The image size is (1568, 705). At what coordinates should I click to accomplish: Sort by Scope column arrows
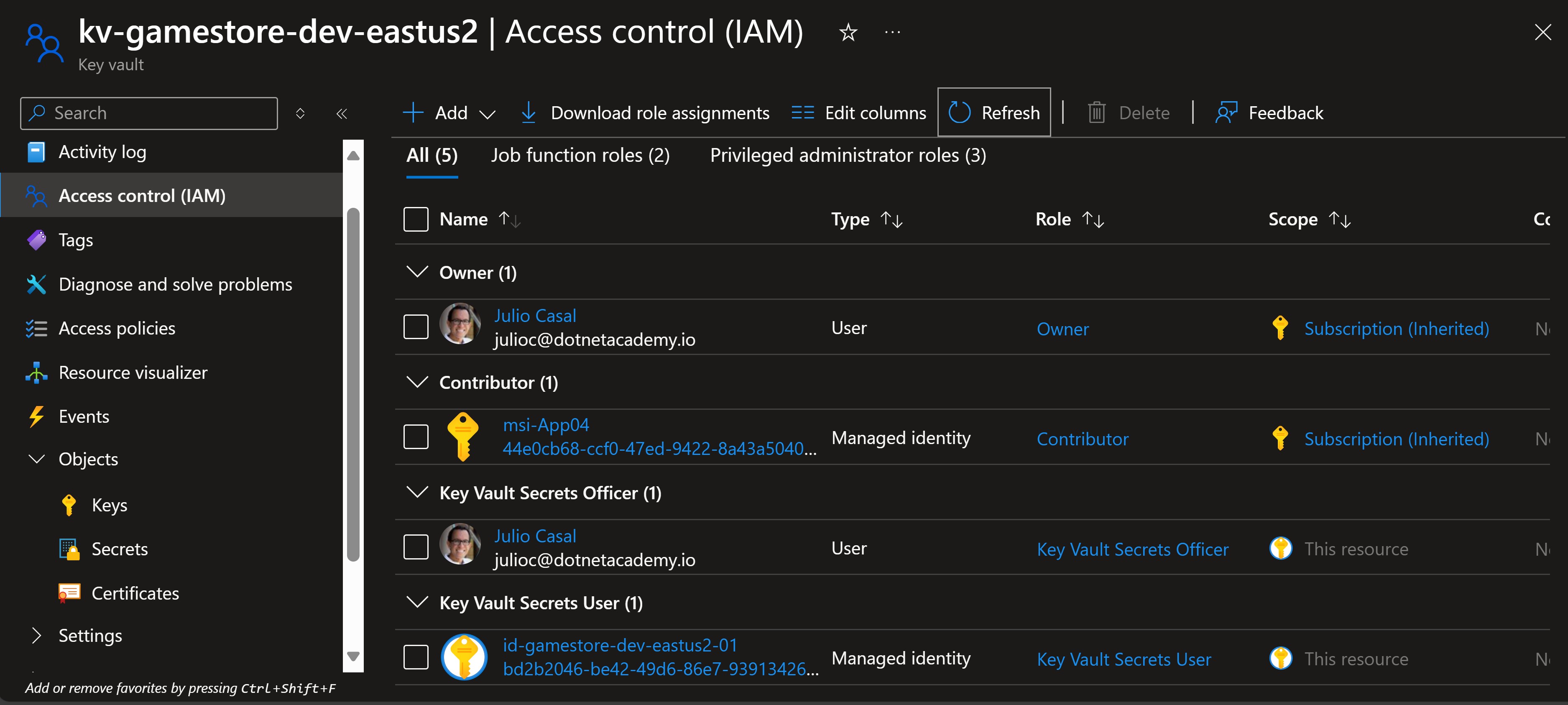[1339, 219]
